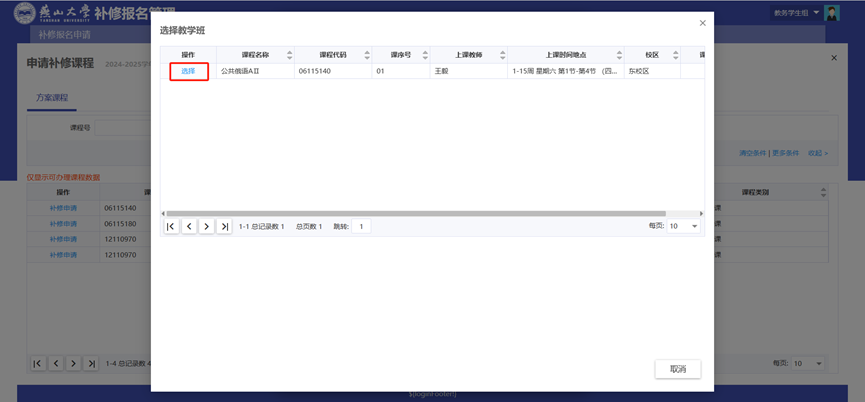Screen dimensions: 865x402
Task: Go to previous page in dialog pager
Action: pyautogui.click(x=189, y=227)
